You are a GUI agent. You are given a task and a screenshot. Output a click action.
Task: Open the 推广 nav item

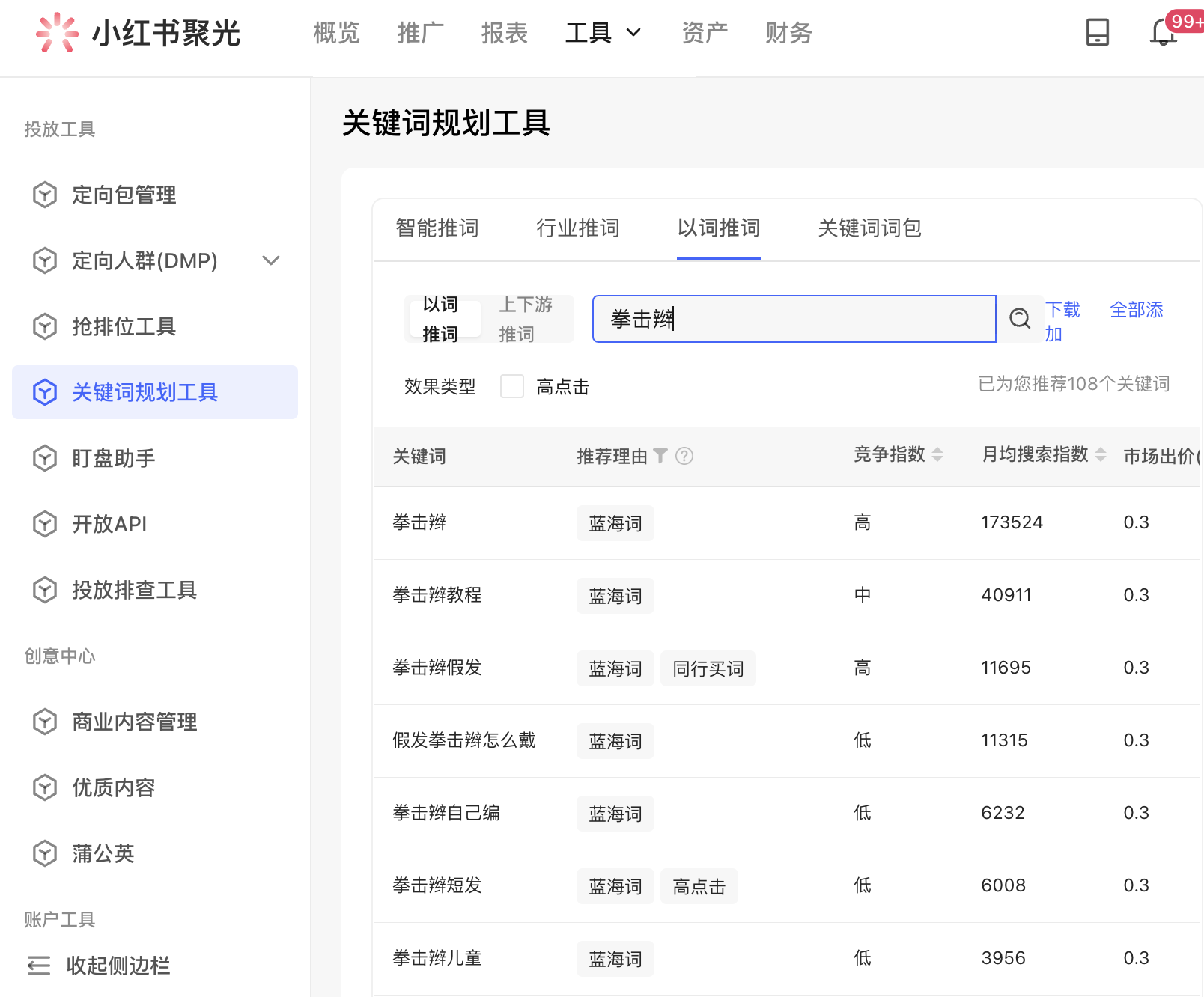pos(421,33)
